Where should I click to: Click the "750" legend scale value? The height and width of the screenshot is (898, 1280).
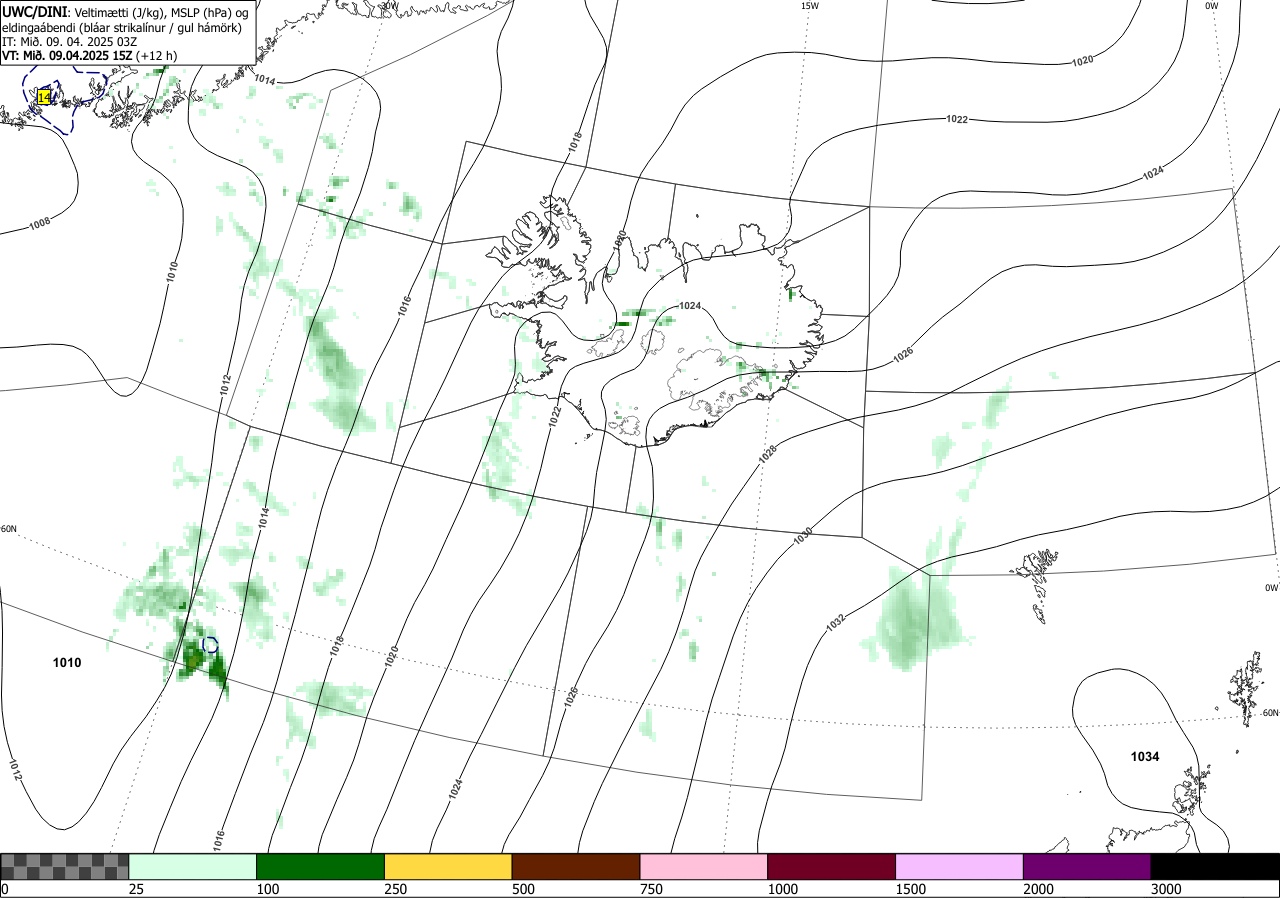(652, 889)
